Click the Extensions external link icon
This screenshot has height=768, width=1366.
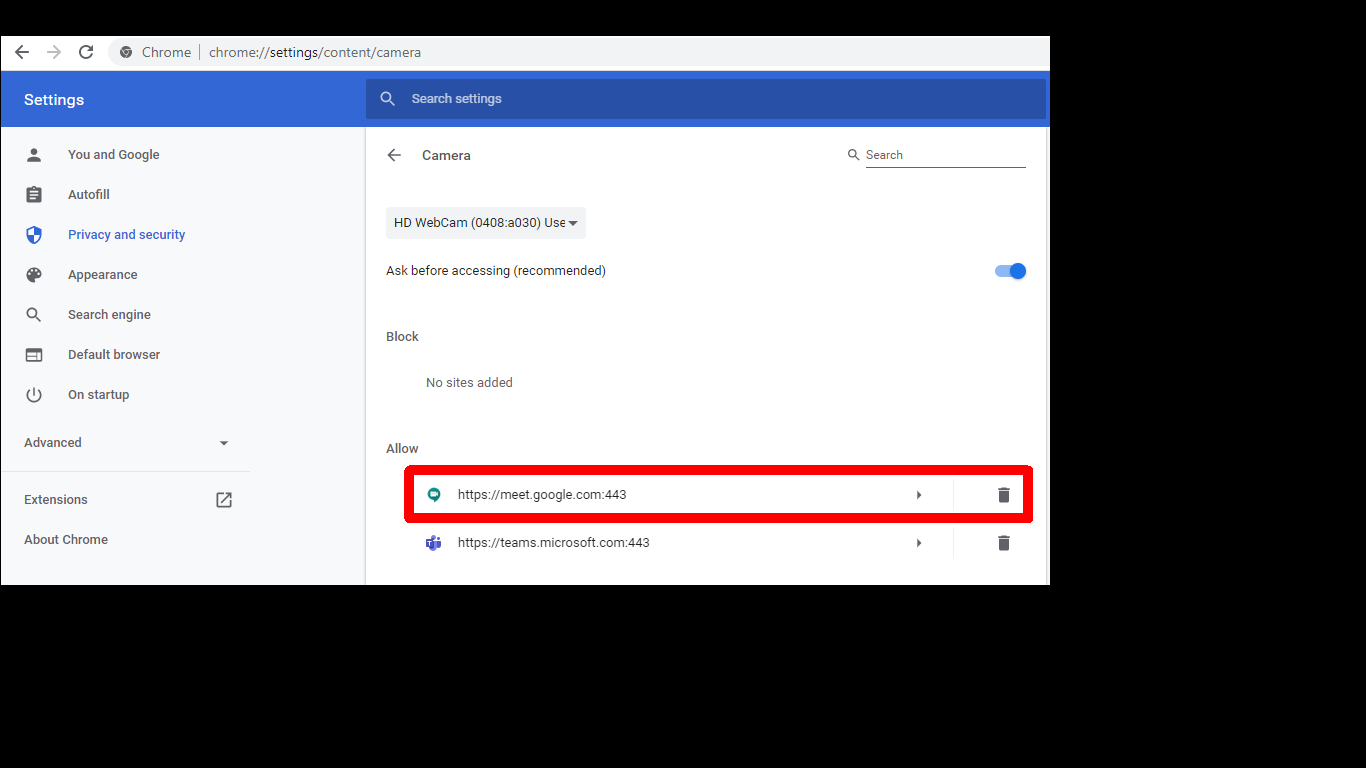click(x=224, y=500)
